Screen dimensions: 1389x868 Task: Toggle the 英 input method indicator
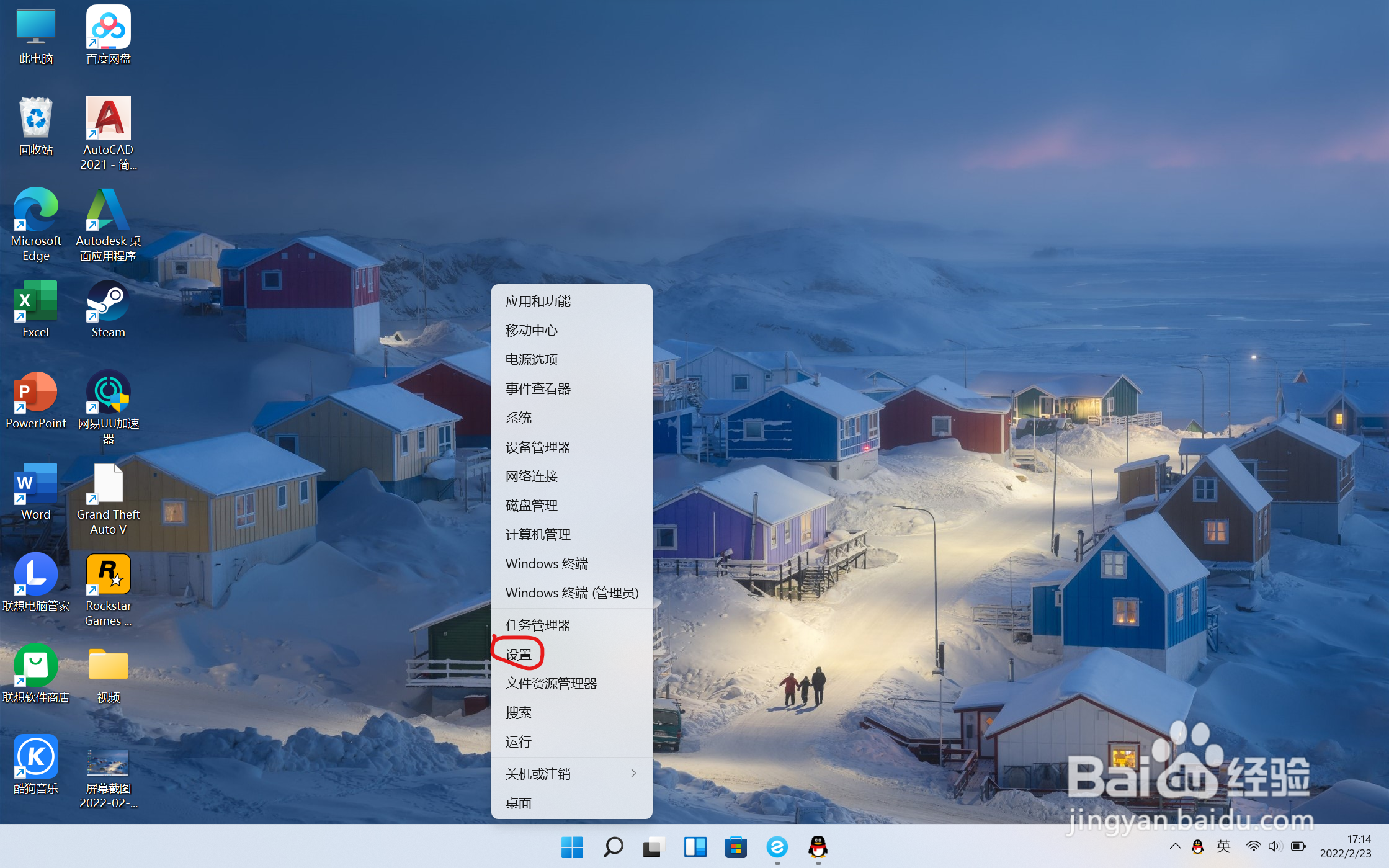click(x=1223, y=846)
